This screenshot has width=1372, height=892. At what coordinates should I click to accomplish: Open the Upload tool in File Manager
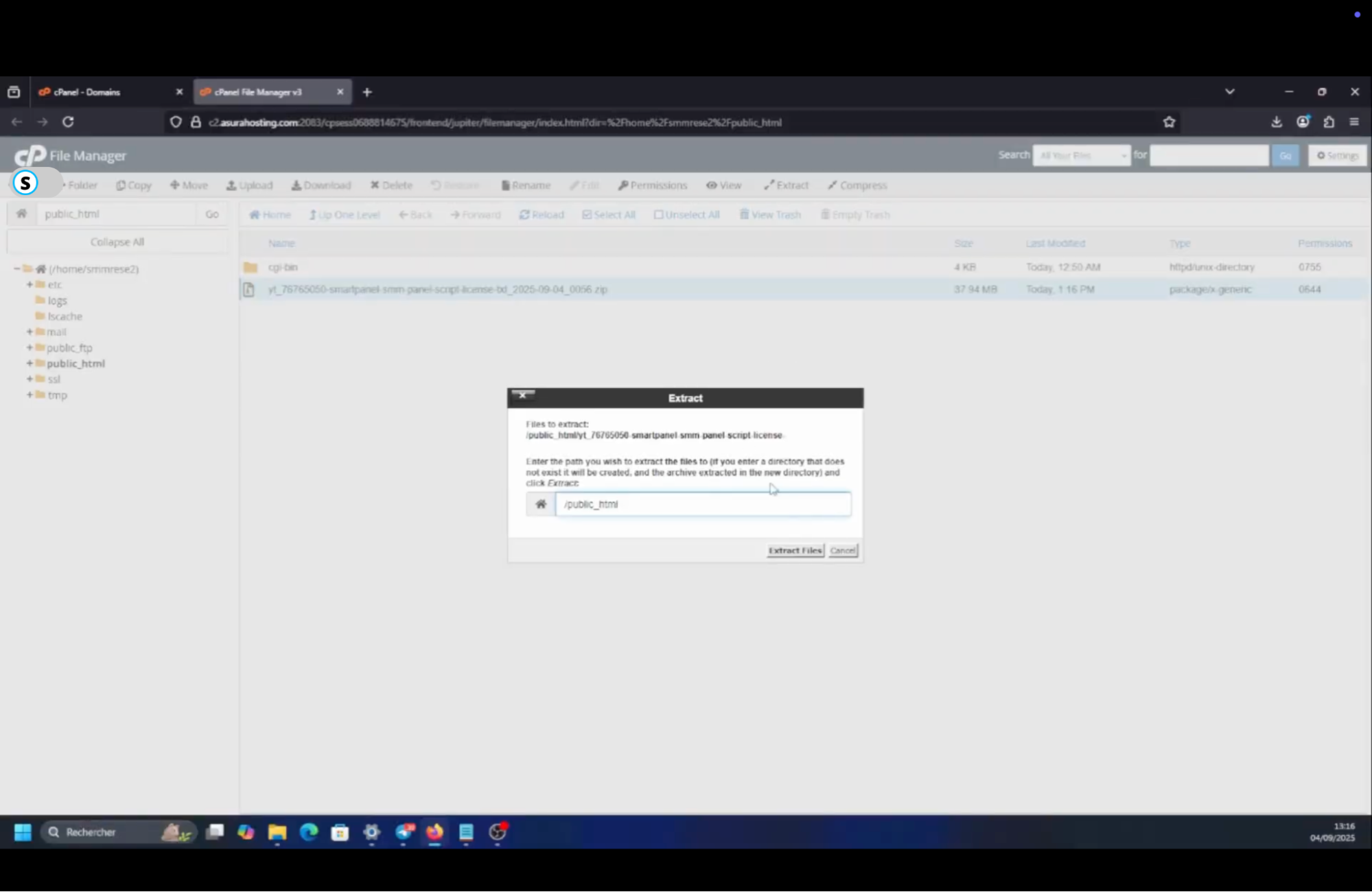pos(250,185)
